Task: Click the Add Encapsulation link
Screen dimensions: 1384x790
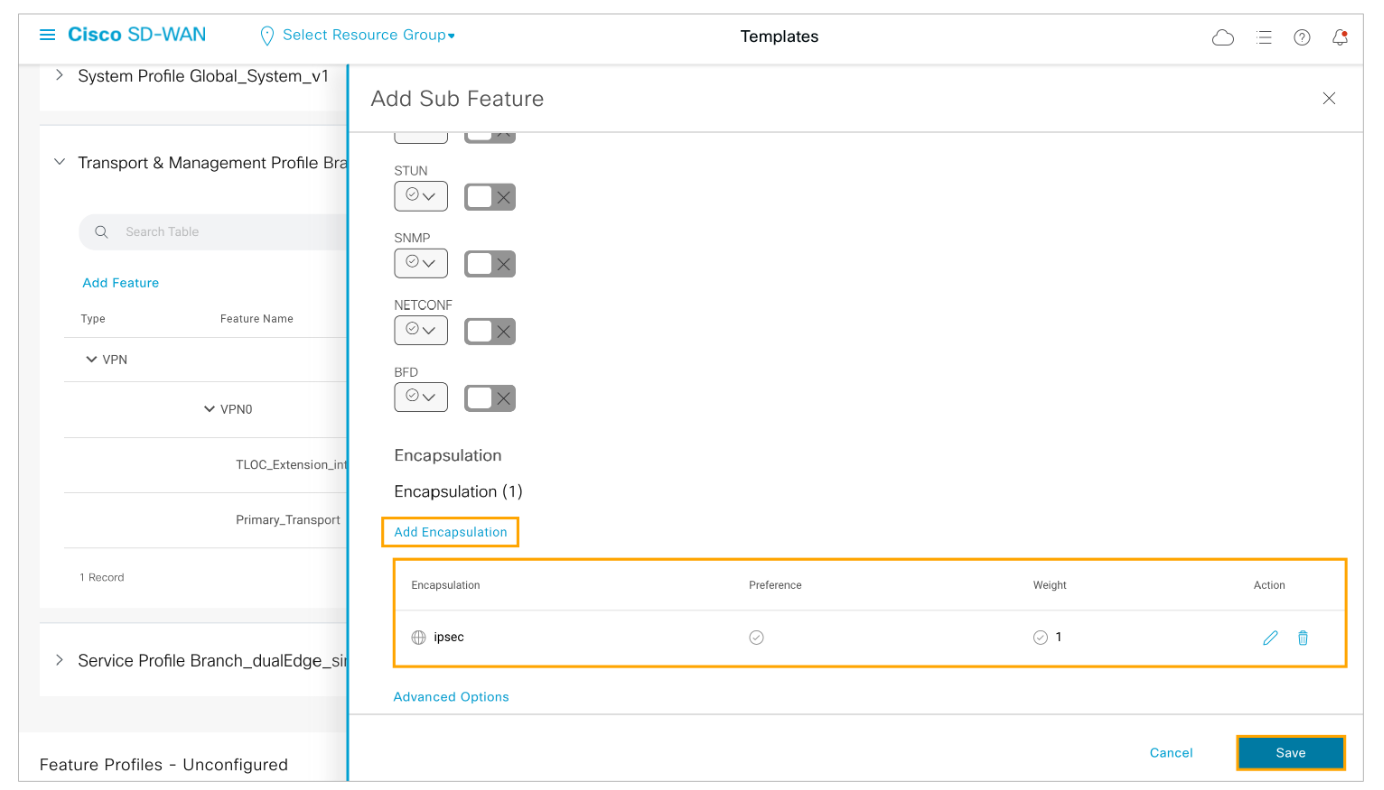Action: [450, 532]
